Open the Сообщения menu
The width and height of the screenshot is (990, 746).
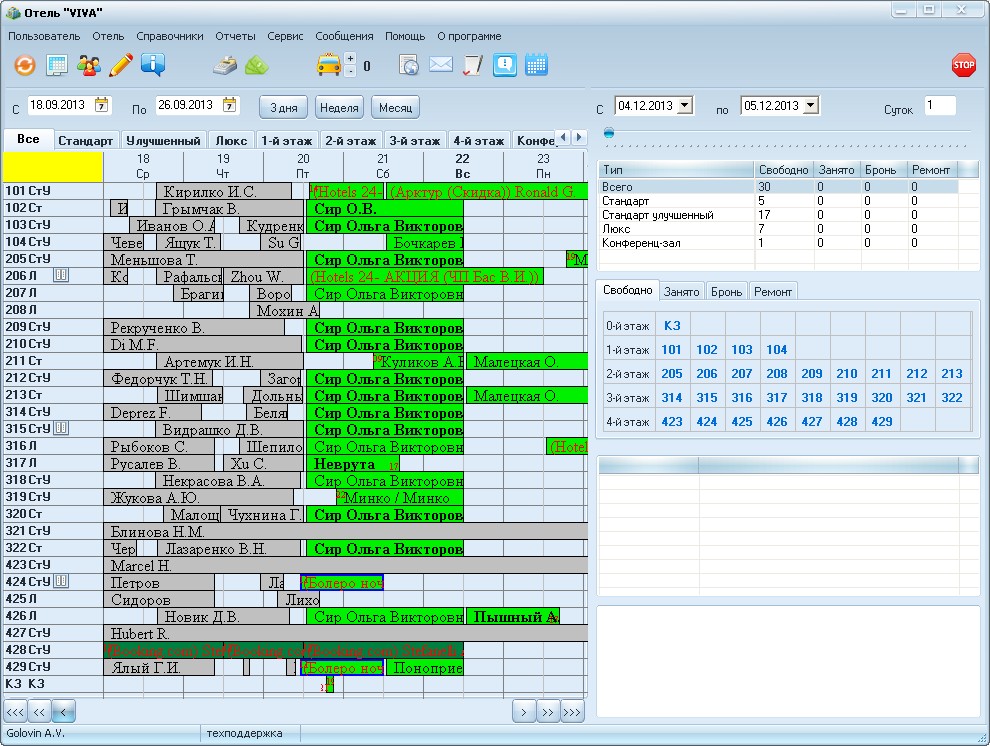344,36
